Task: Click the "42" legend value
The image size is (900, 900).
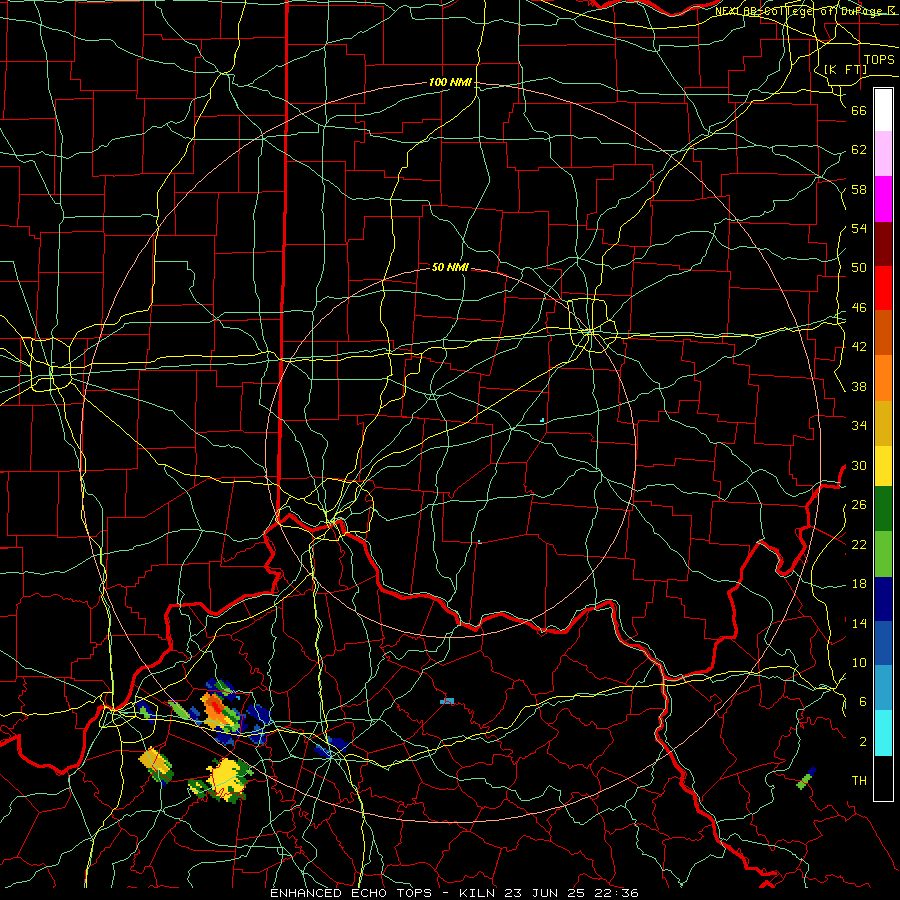Action: point(859,347)
